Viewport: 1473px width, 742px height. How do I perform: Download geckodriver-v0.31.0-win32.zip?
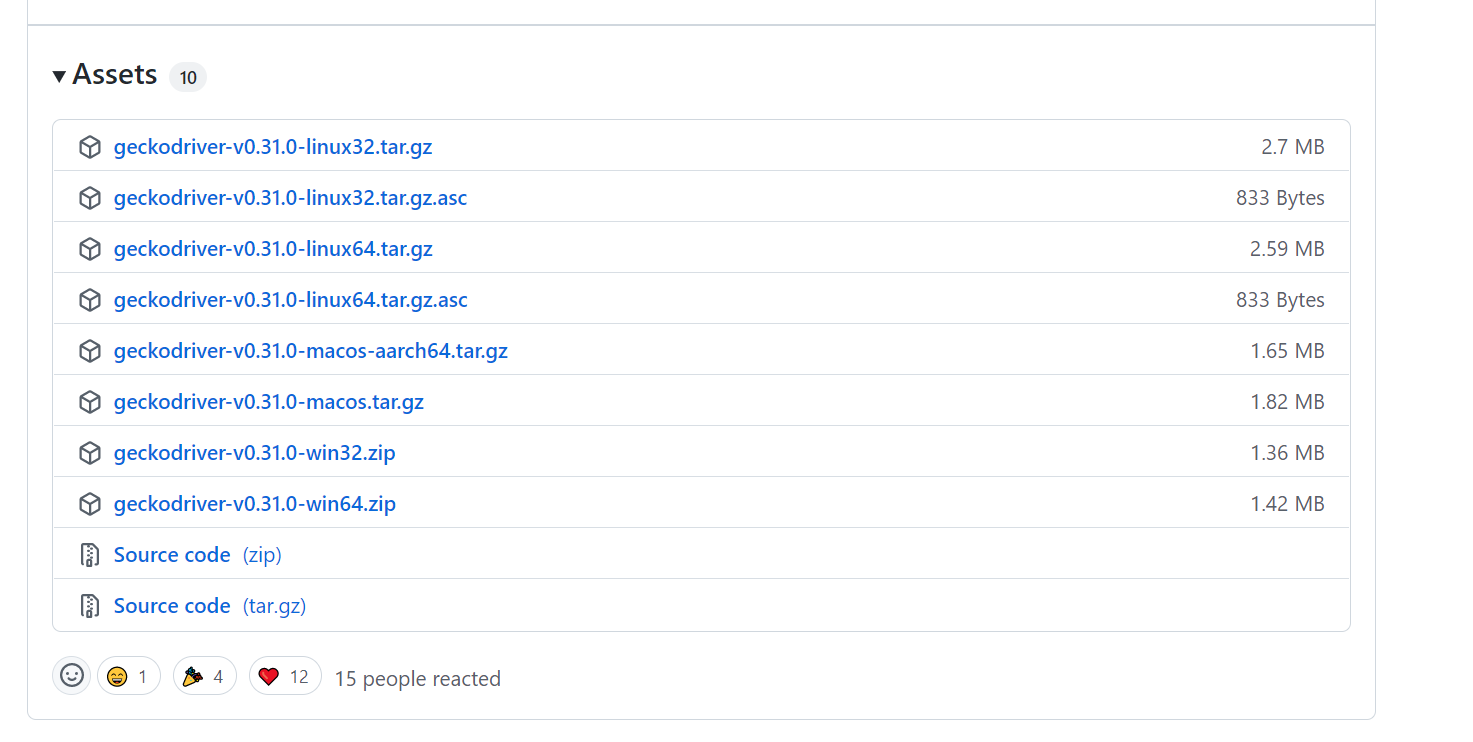tap(254, 453)
